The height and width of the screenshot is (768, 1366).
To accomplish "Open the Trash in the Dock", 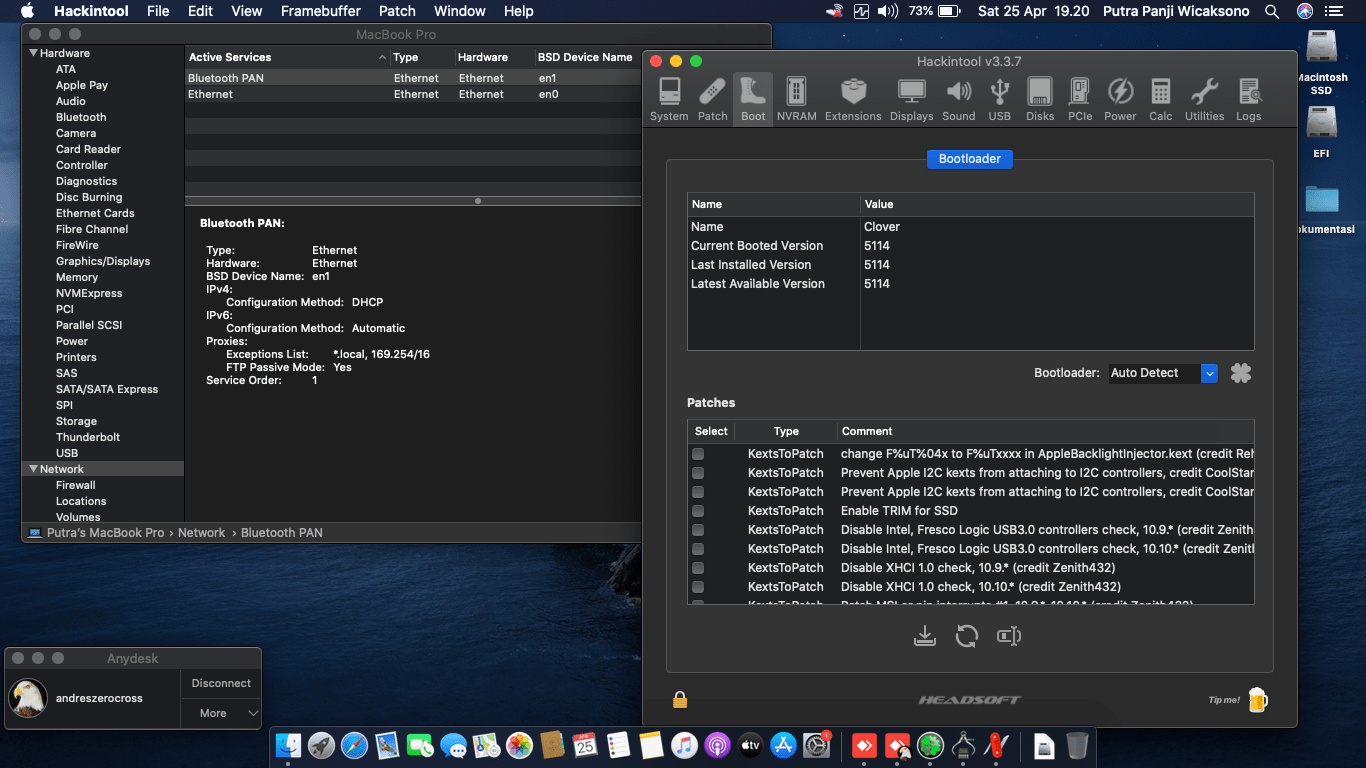I will (x=1077, y=745).
